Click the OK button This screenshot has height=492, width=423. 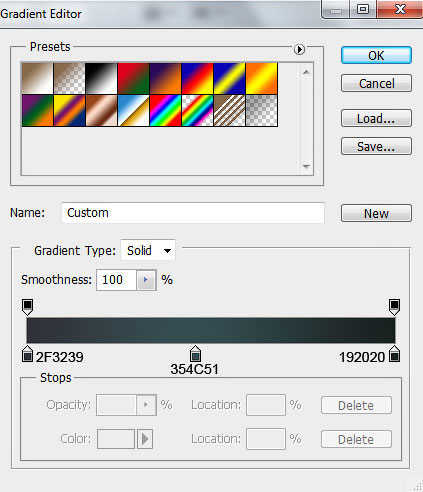click(x=376, y=55)
